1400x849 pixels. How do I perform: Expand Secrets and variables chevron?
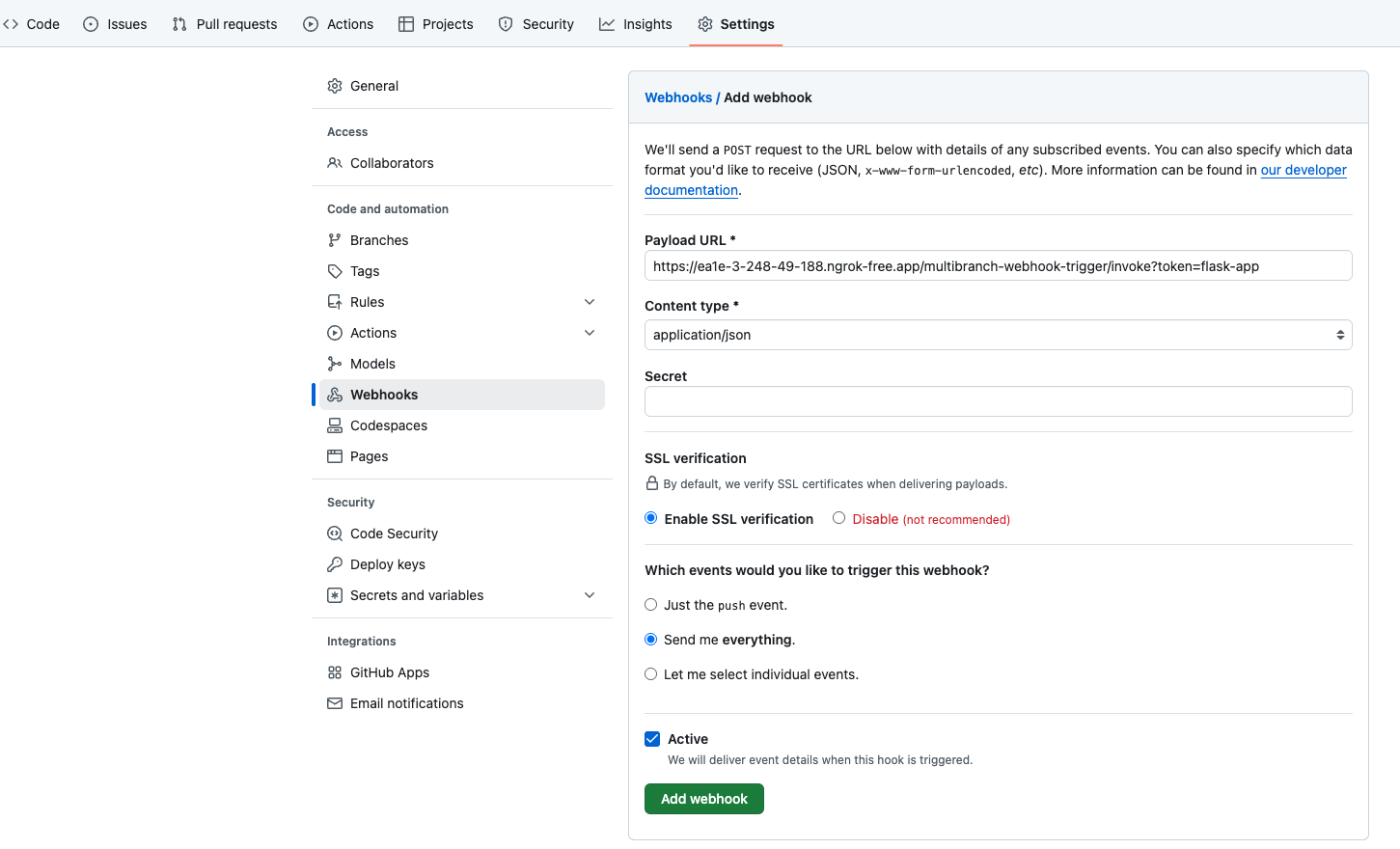590,595
